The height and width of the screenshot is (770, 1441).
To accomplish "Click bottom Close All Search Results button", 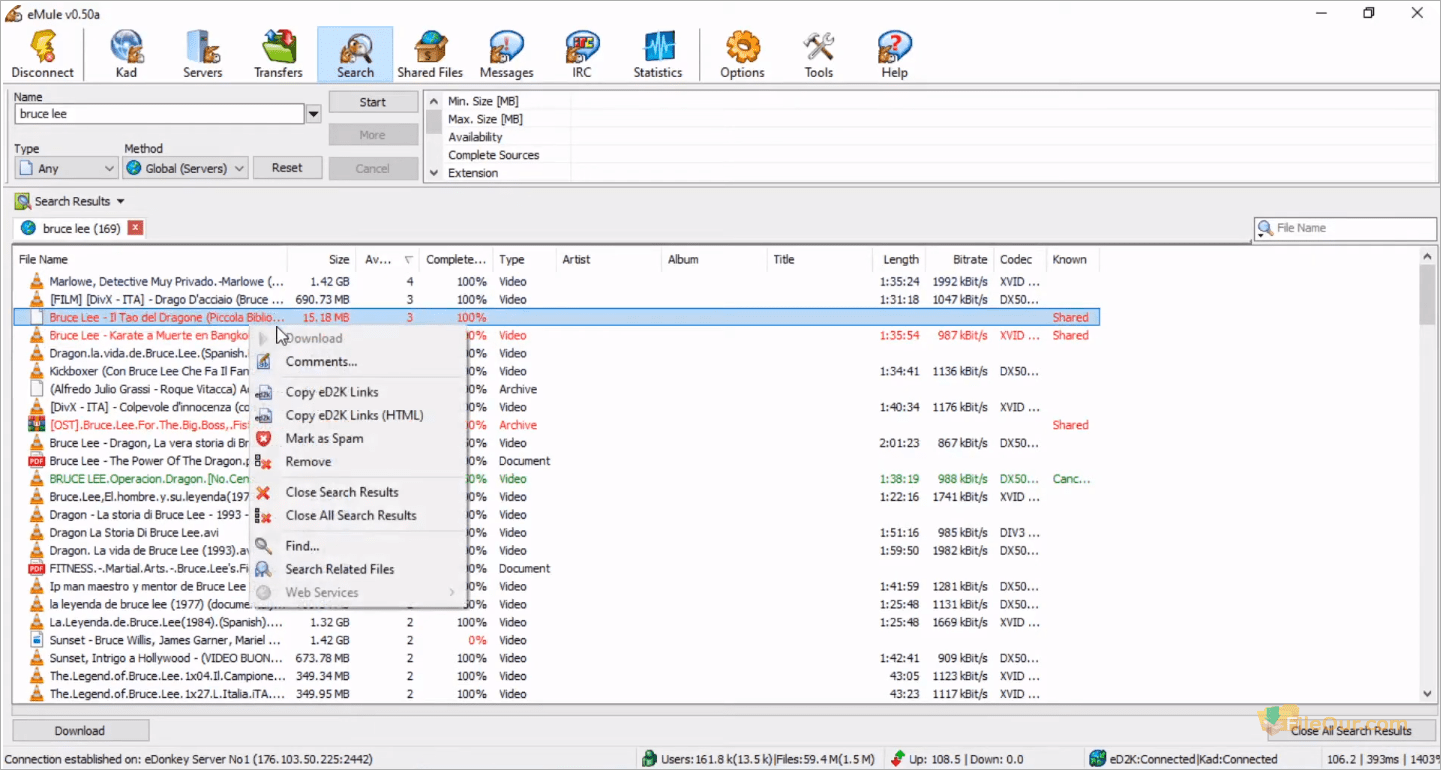I will 1351,731.
